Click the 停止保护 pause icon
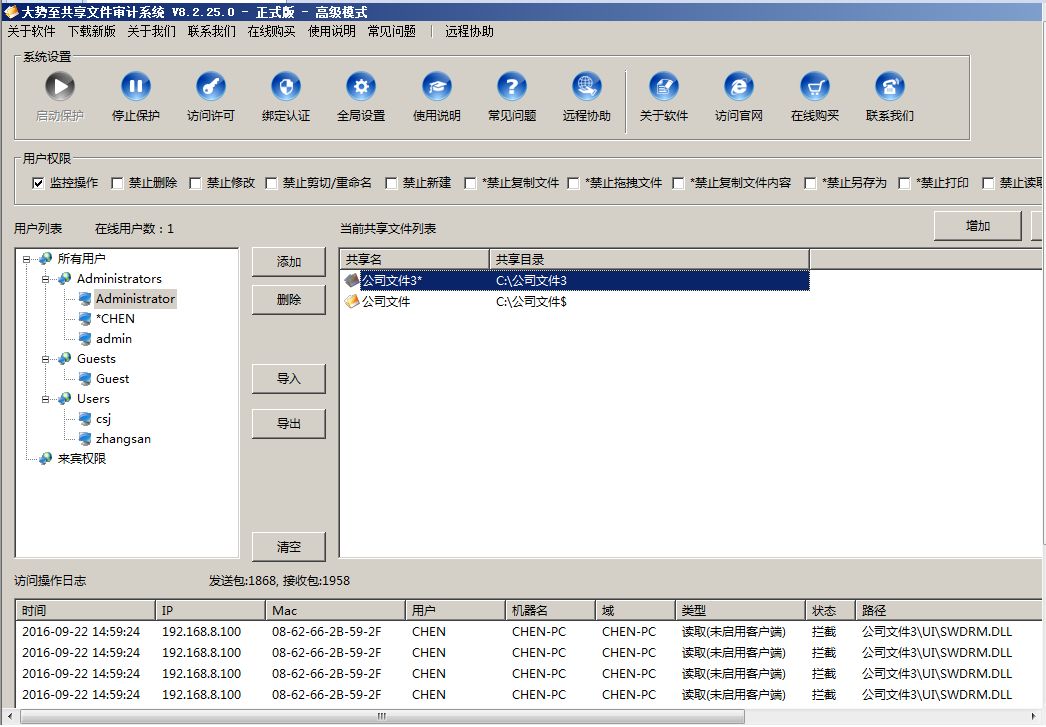 (136, 87)
